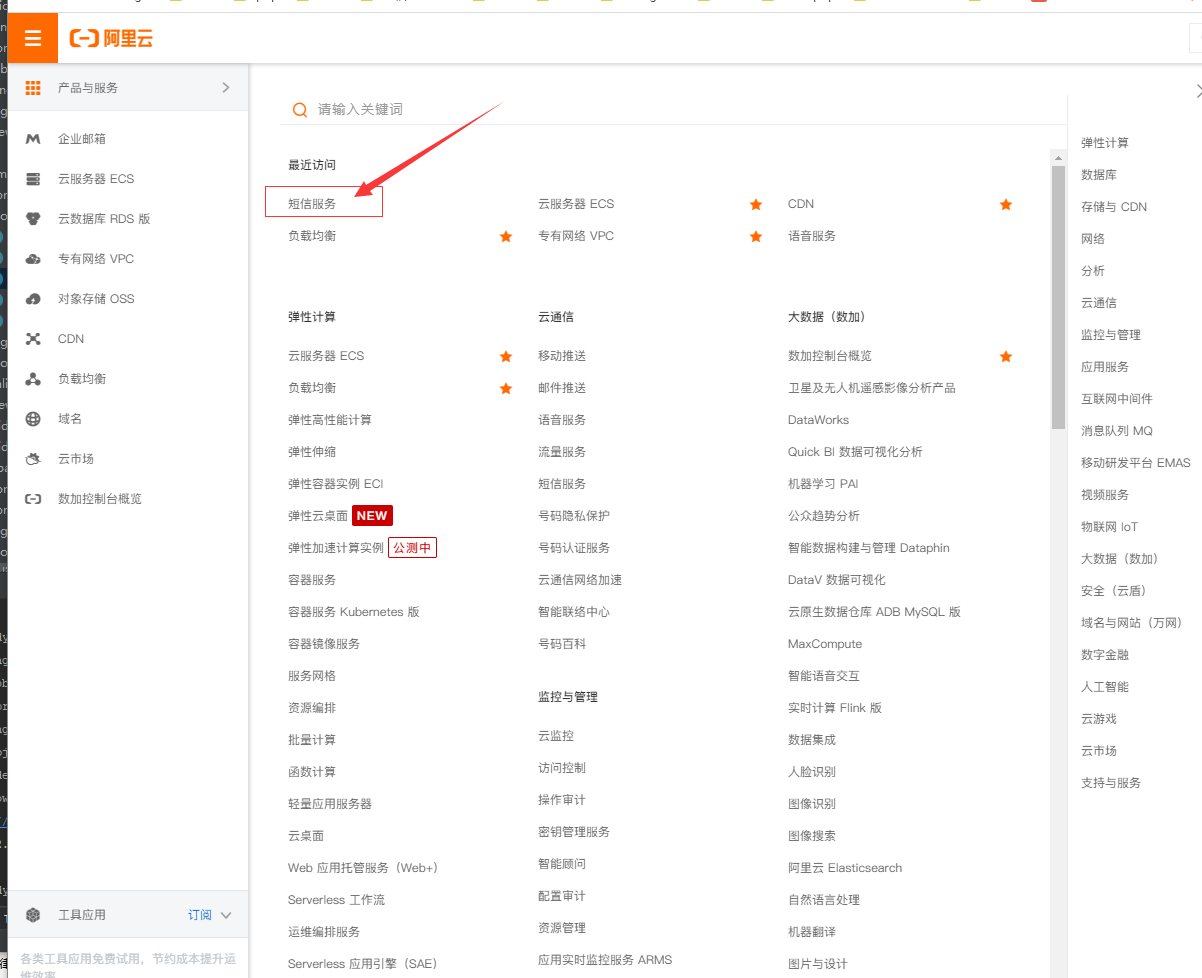Toggle the orange hamburger menu button
The image size is (1202, 978).
(x=33, y=39)
